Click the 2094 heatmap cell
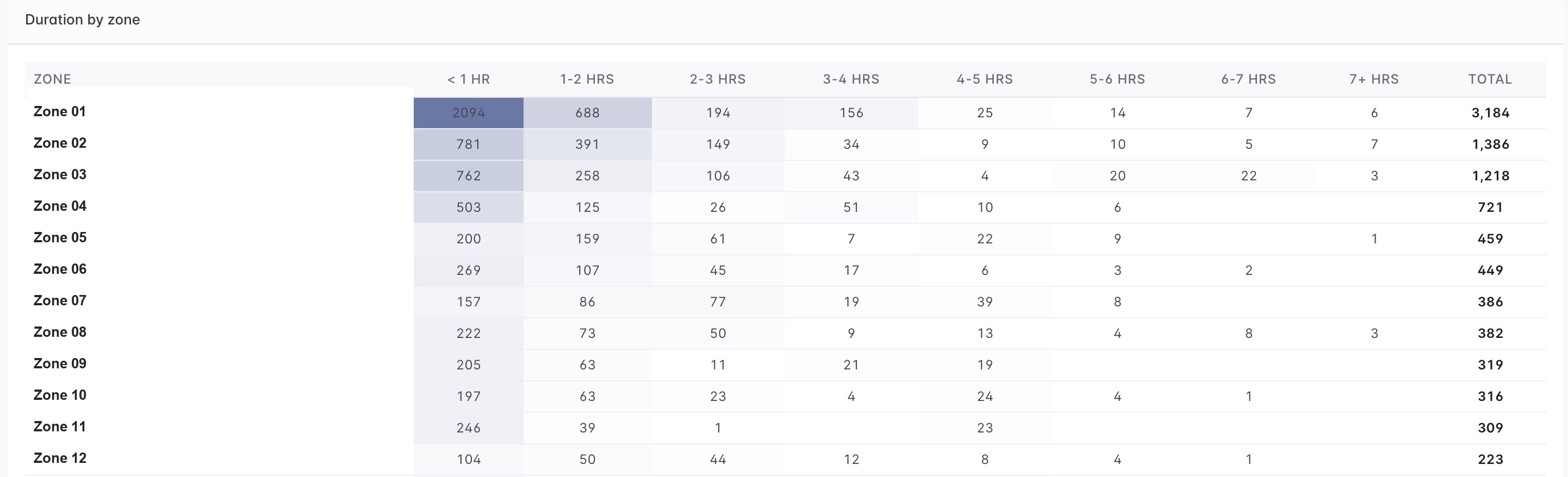1568x477 pixels. coord(469,112)
